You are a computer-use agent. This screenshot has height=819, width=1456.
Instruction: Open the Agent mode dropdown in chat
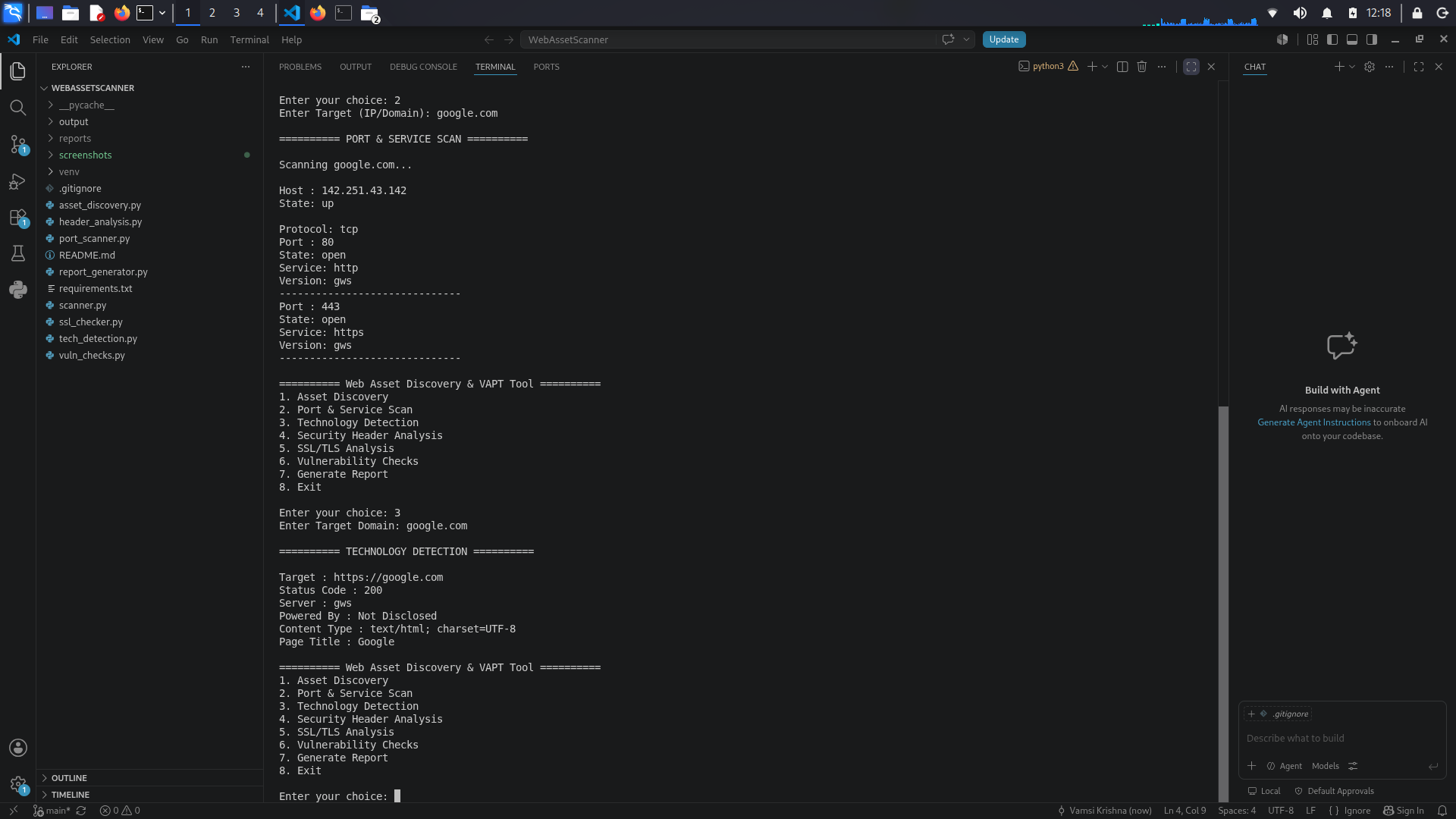point(1284,766)
